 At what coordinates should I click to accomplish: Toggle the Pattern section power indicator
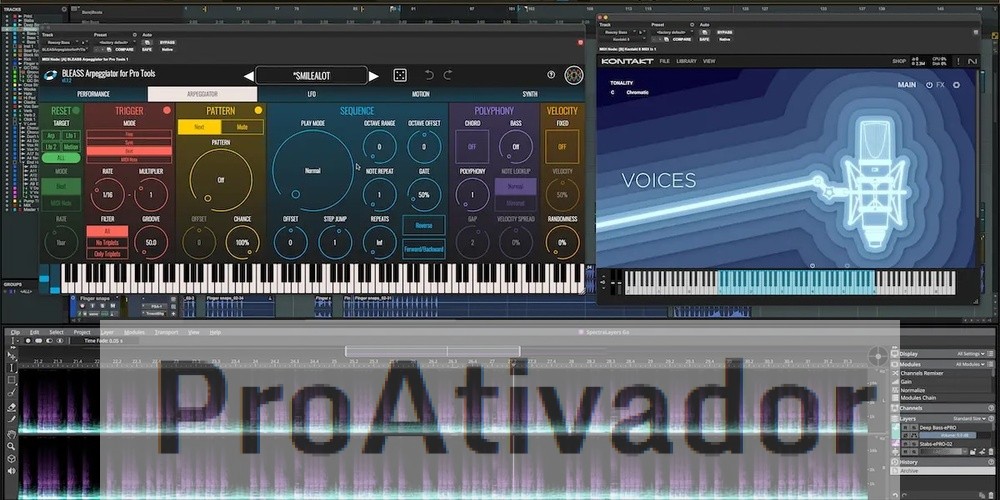tap(258, 110)
